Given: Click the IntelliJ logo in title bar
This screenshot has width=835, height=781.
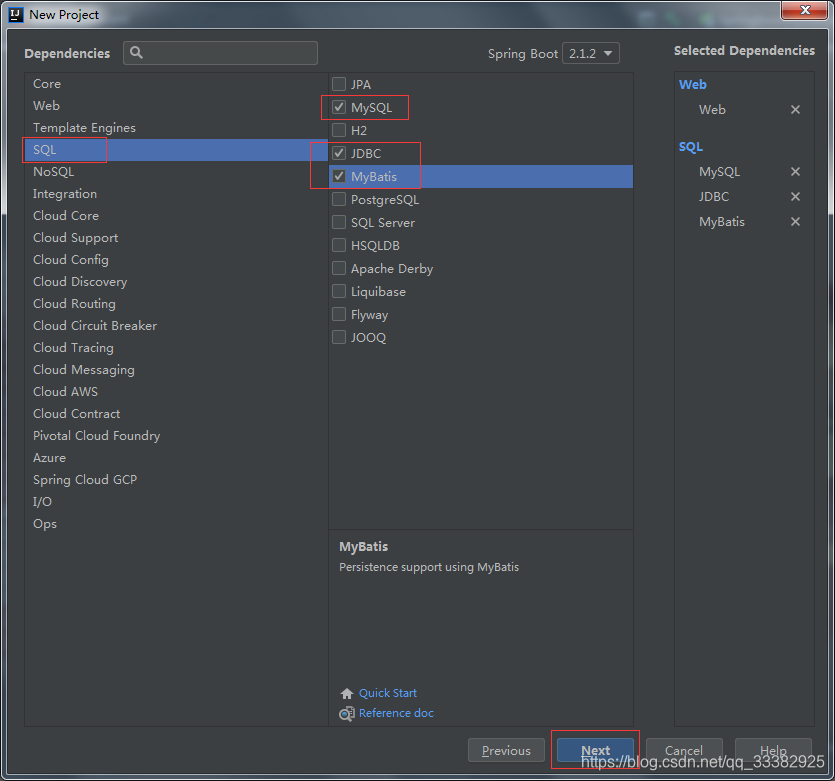Looking at the screenshot, I should 16,14.
